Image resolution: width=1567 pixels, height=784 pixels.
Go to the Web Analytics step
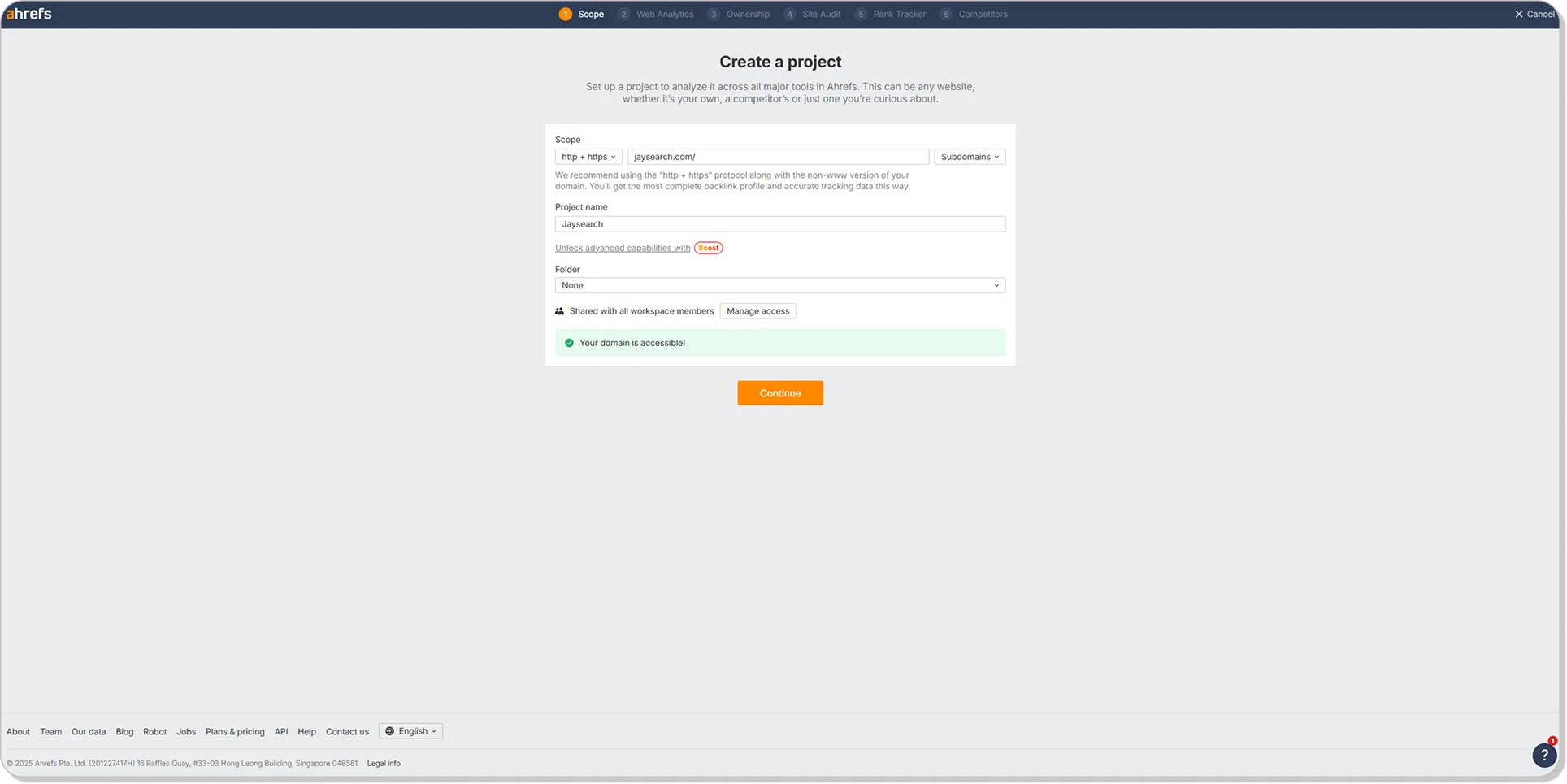click(x=656, y=14)
